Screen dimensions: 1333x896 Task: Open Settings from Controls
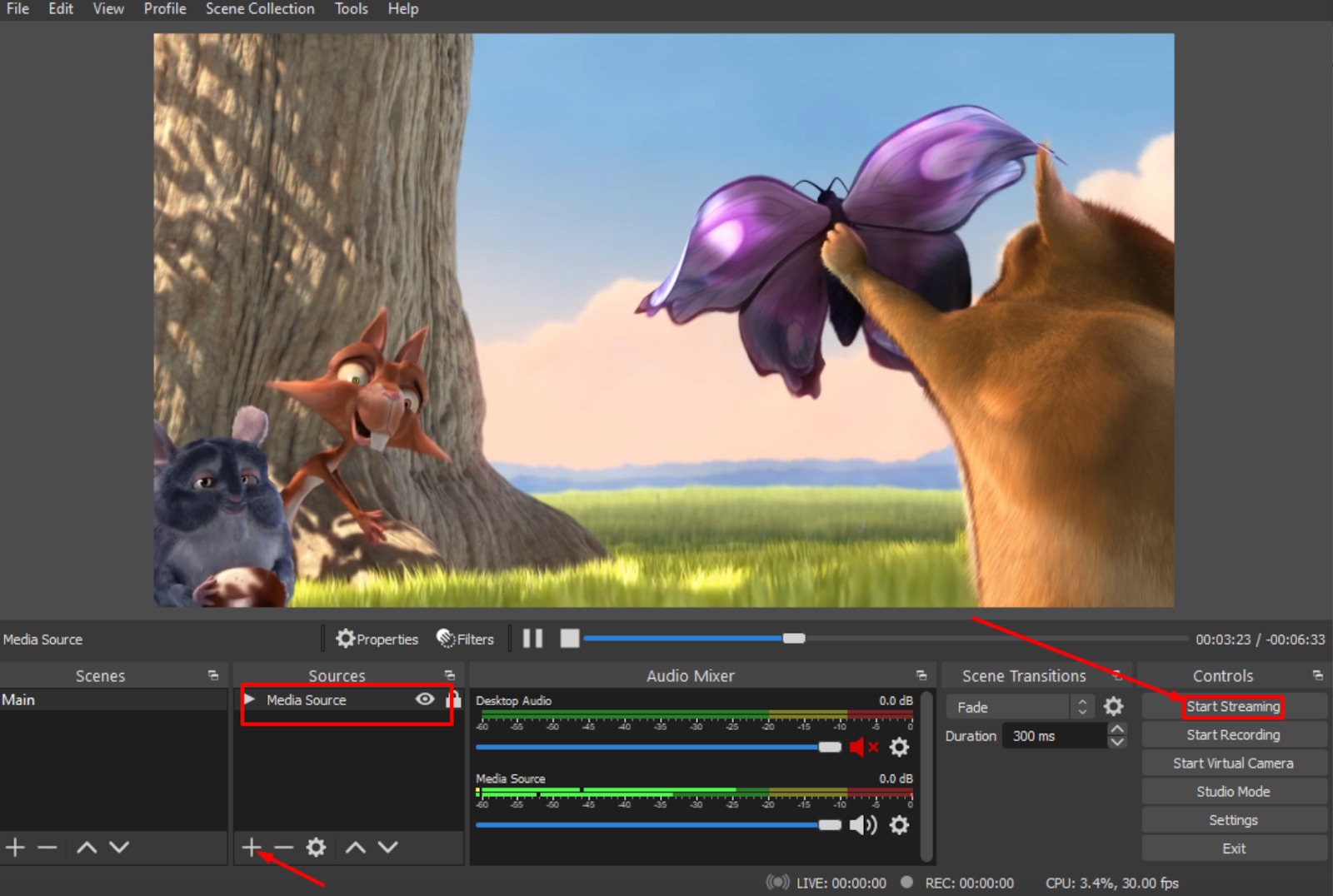(x=1234, y=819)
